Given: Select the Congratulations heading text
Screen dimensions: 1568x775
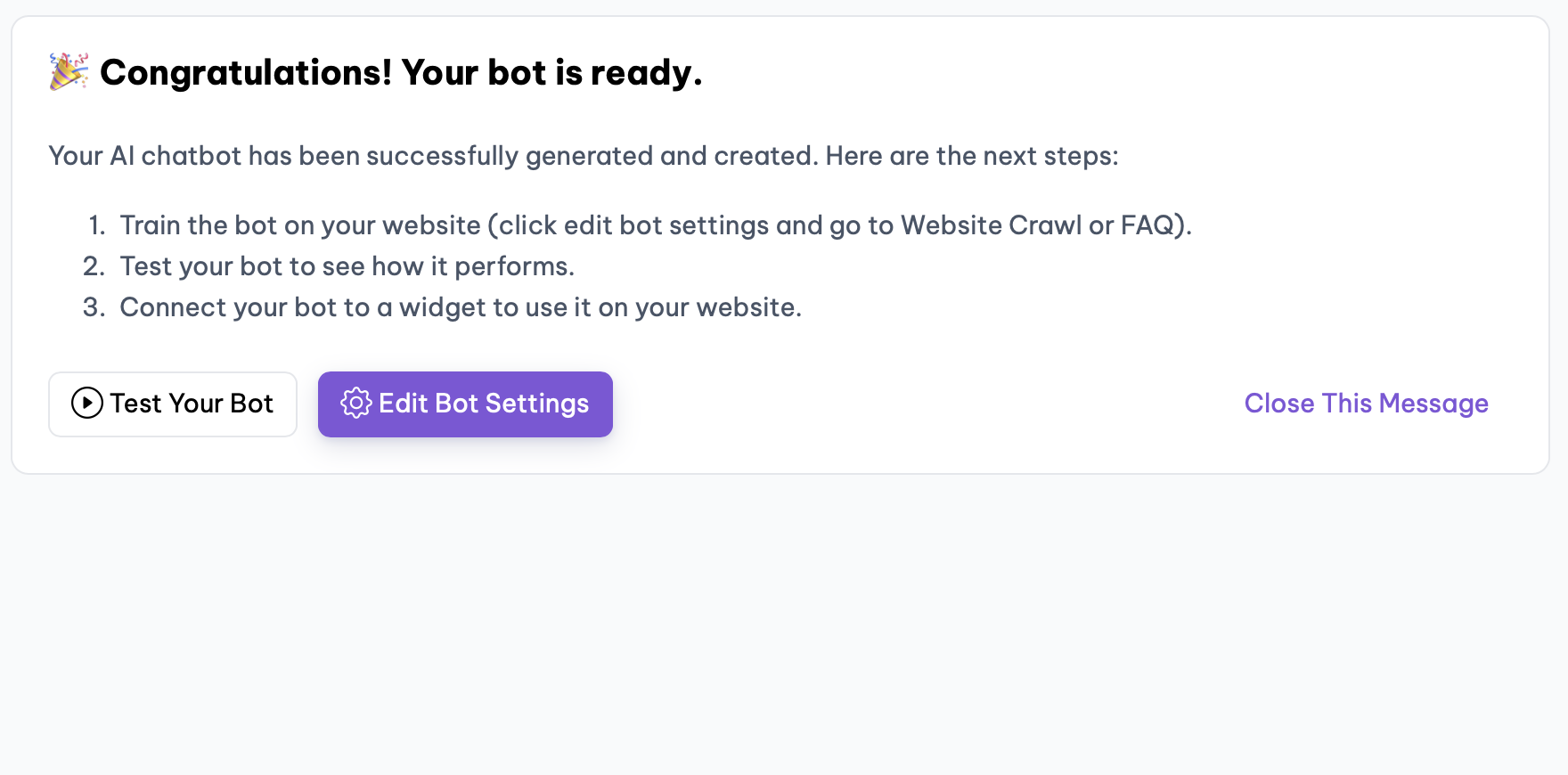Looking at the screenshot, I should [403, 73].
